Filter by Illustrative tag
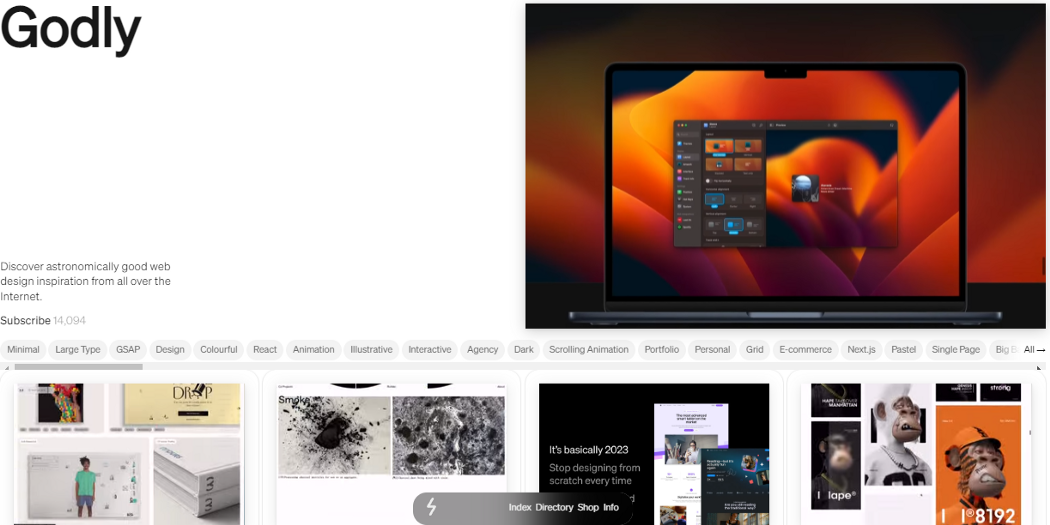 pos(372,350)
